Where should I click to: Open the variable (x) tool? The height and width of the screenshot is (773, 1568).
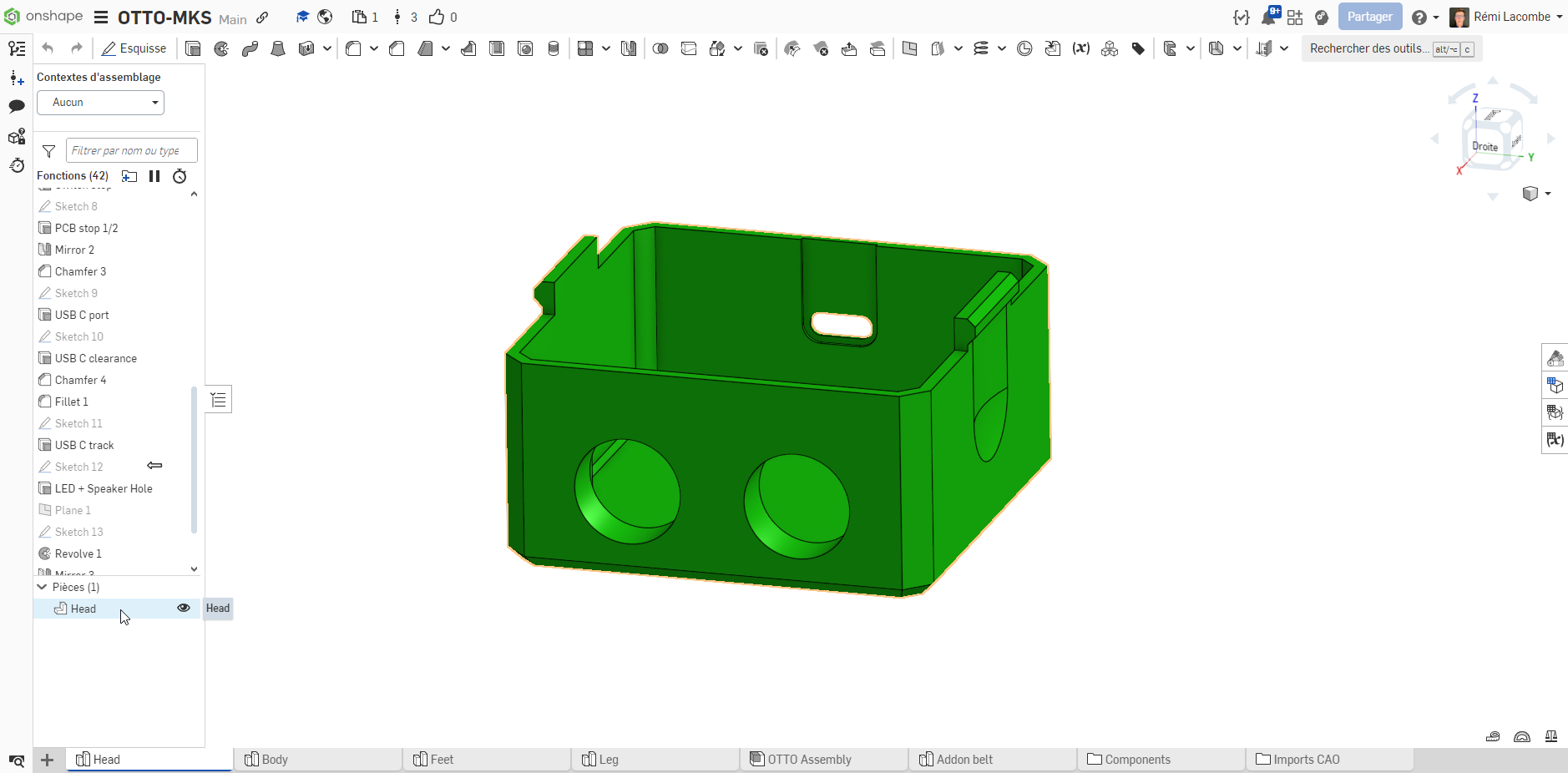click(1081, 48)
